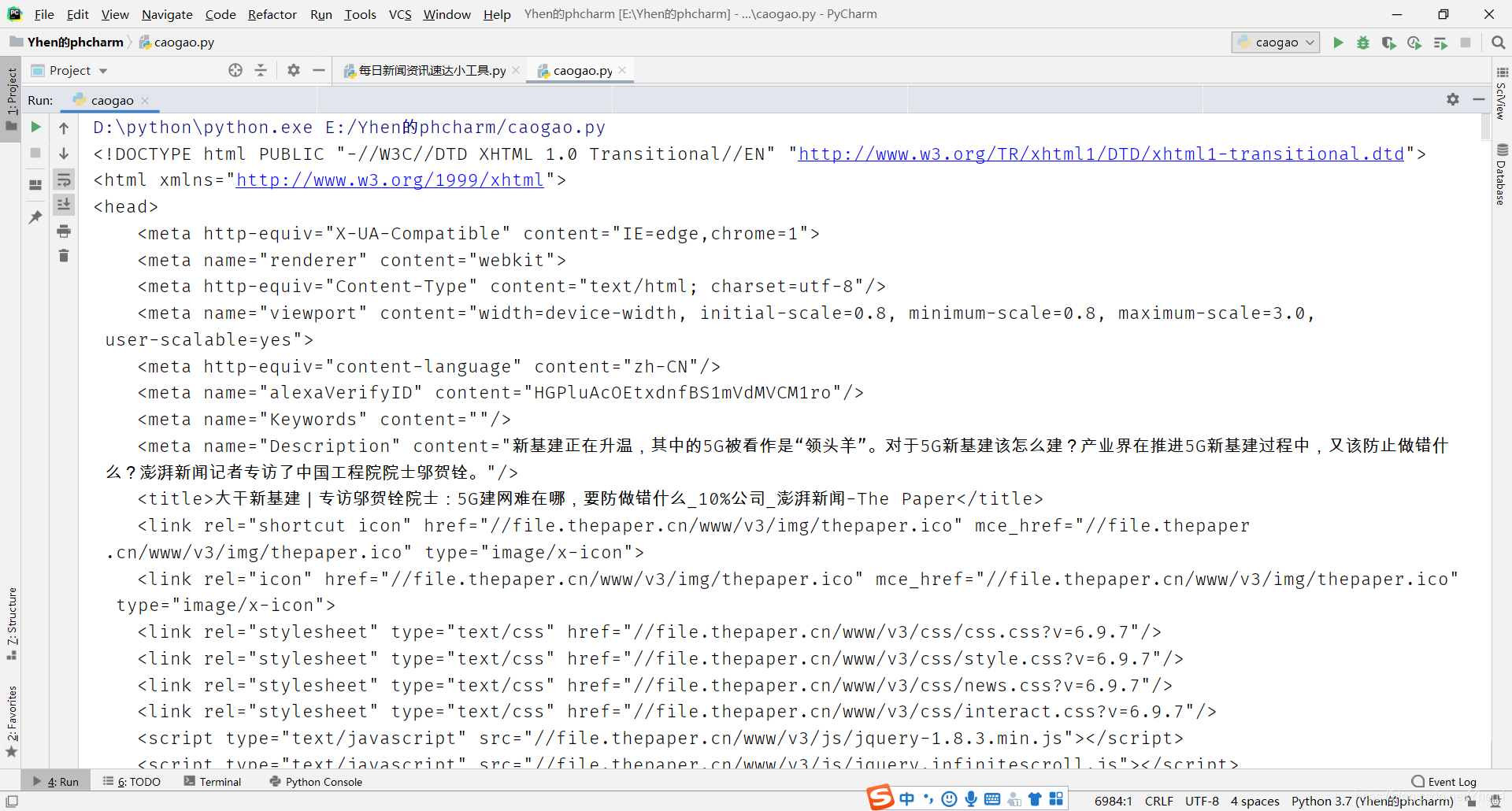Open the Navigate menu
Screen dimensions: 1512x811
pos(167,14)
